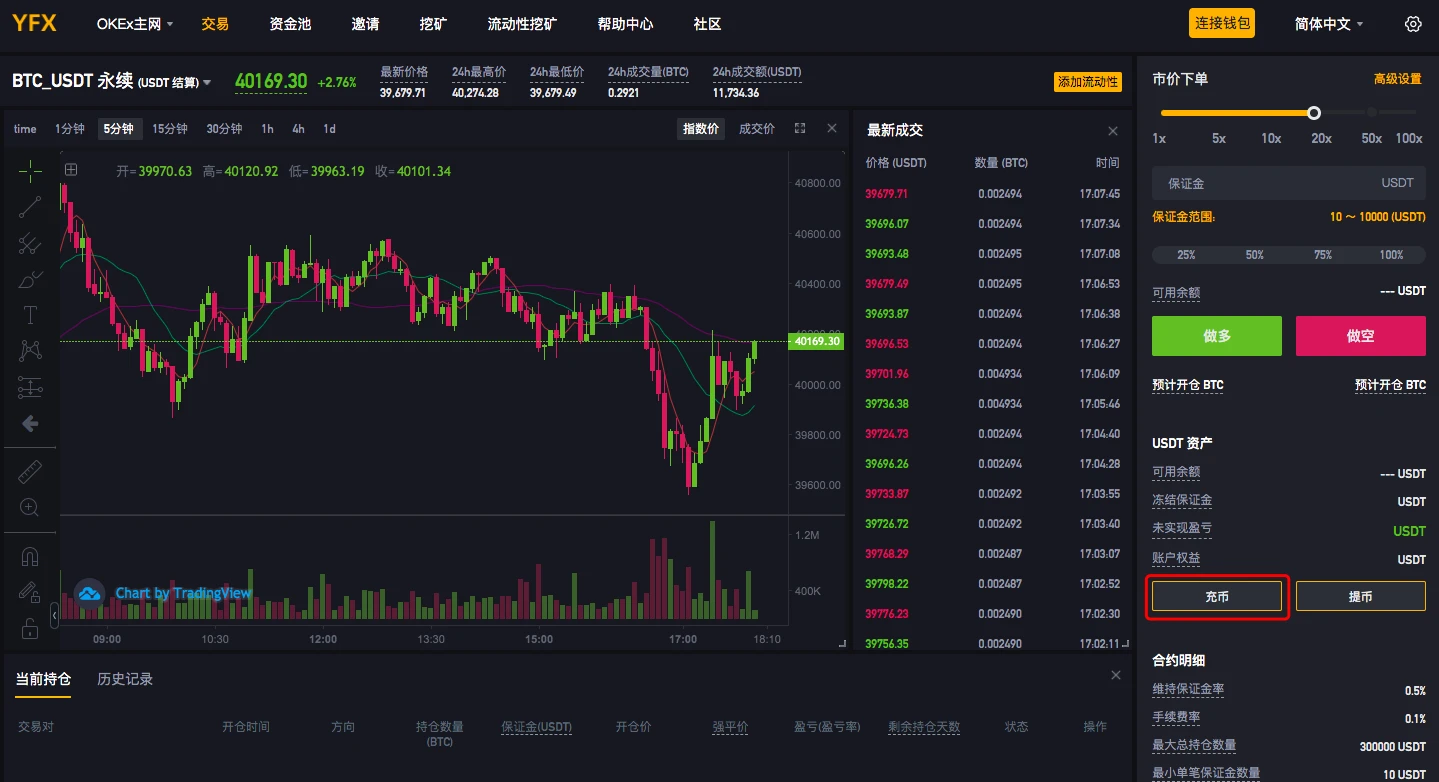The image size is (1439, 782).
Task: Select the 1d chart interval
Action: click(329, 129)
